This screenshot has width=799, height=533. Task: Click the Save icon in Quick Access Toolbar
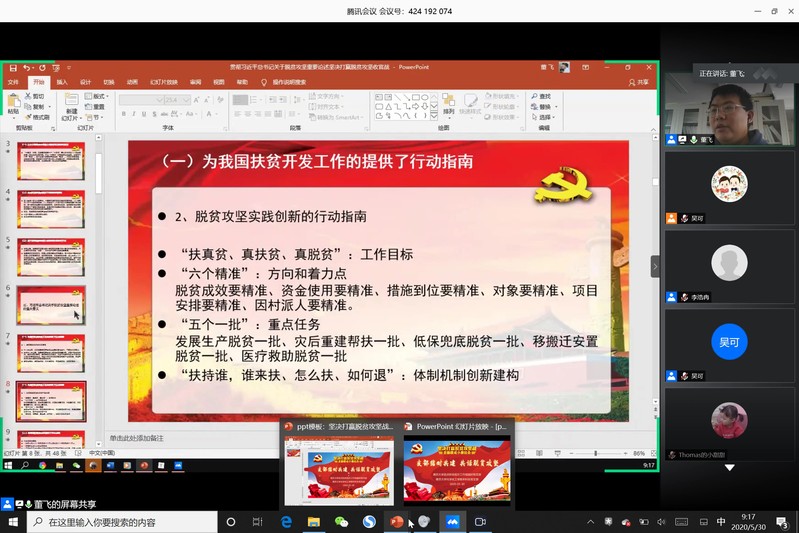point(12,67)
